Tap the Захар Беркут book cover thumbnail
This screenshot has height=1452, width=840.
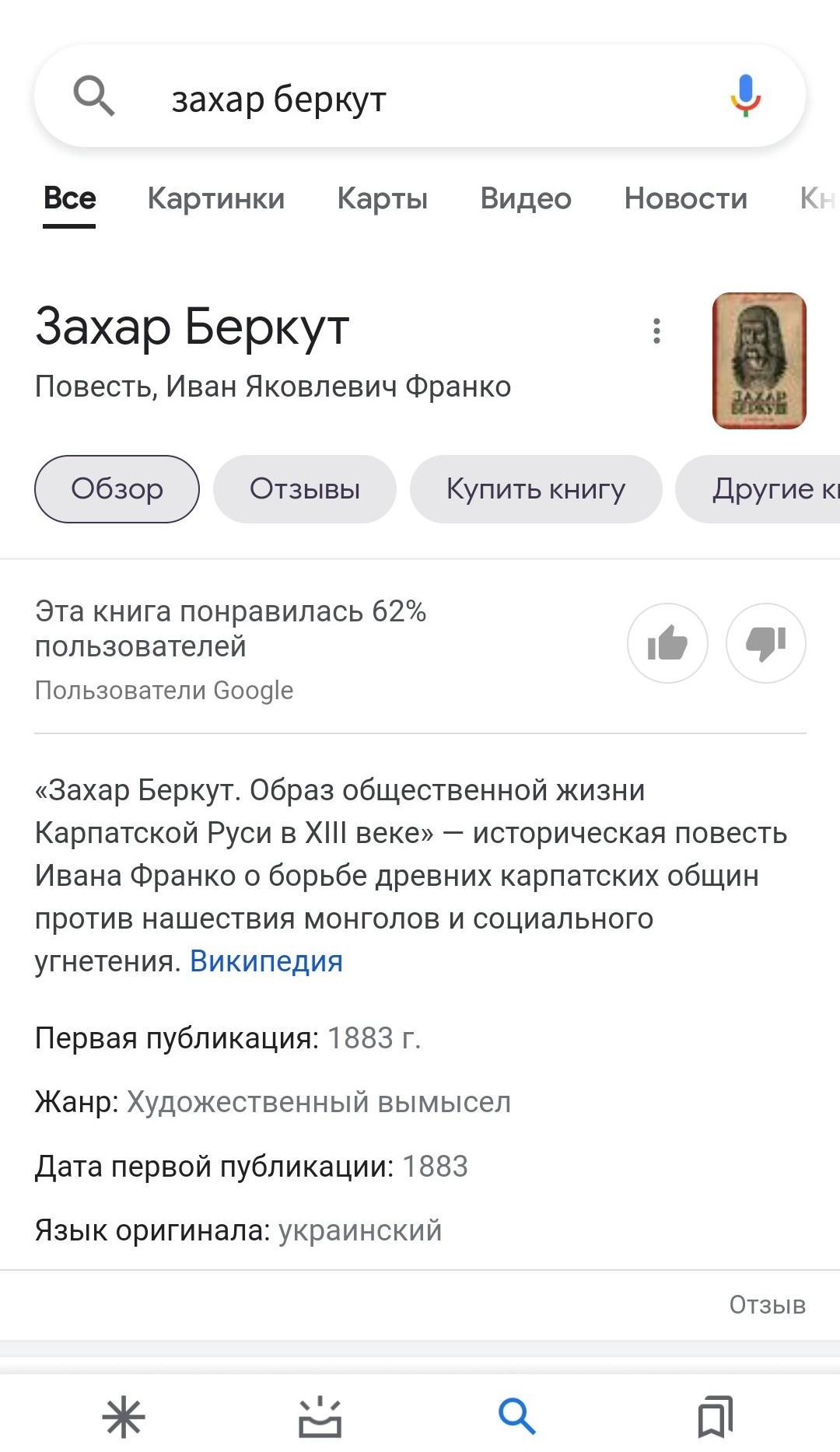pyautogui.click(x=759, y=361)
